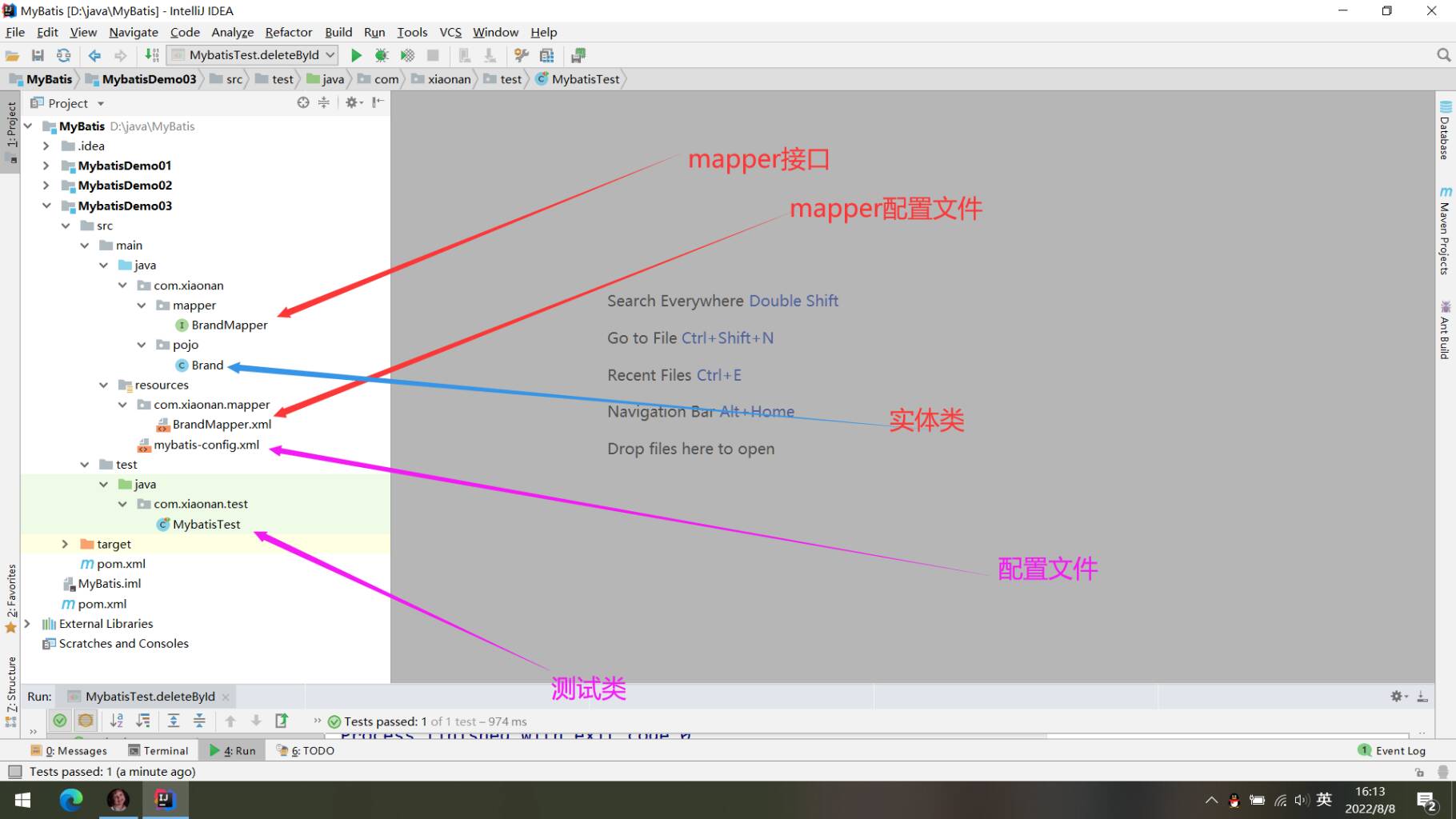Synchronize project with the refresh icon
This screenshot has height=819, width=1456.
63,55
